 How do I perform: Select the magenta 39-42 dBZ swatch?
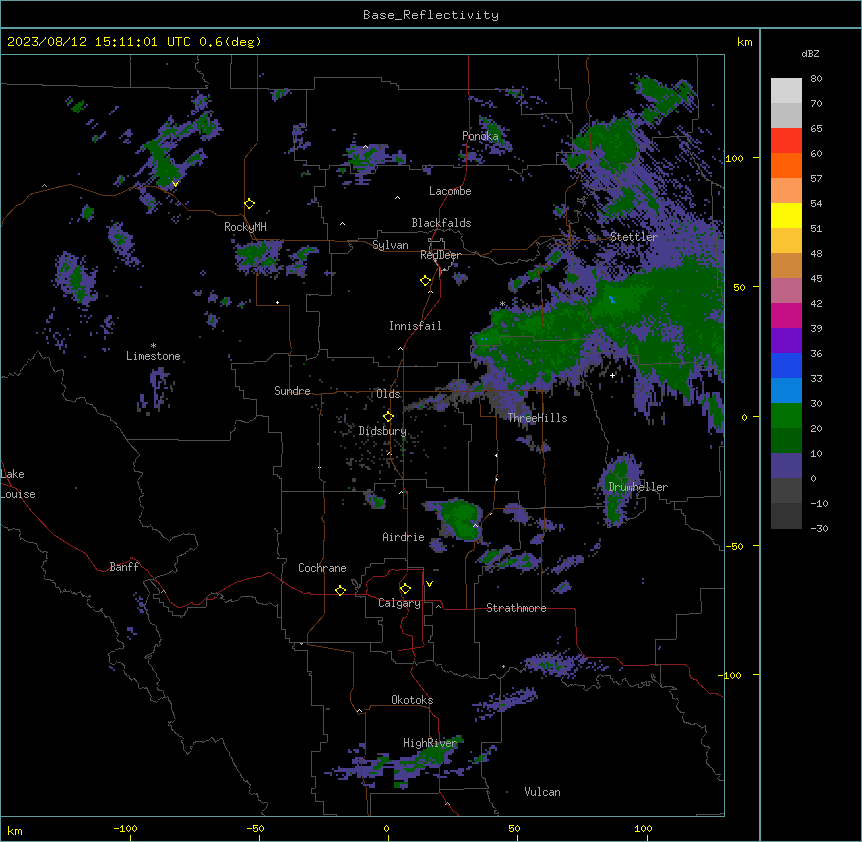pos(786,315)
